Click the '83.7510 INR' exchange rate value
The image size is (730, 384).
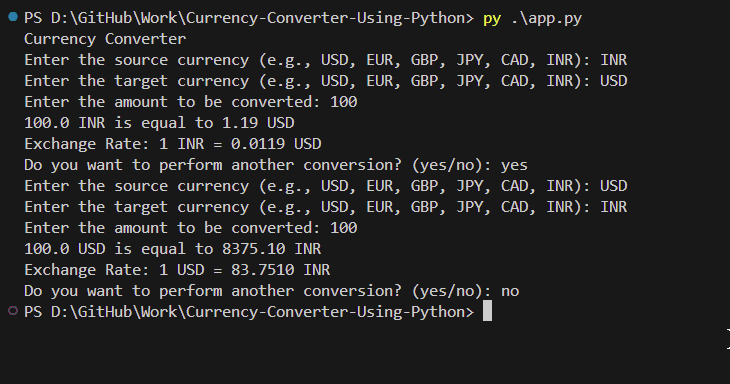pyautogui.click(x=281, y=270)
